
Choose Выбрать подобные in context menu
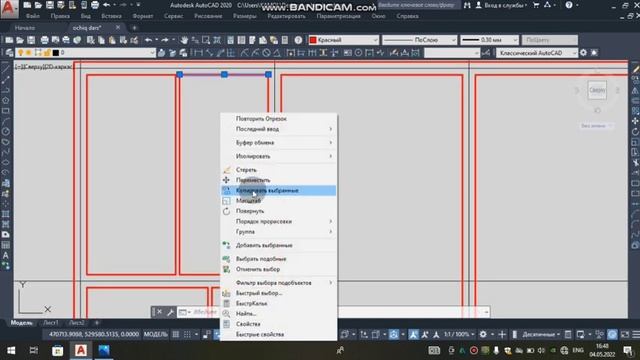278,259
